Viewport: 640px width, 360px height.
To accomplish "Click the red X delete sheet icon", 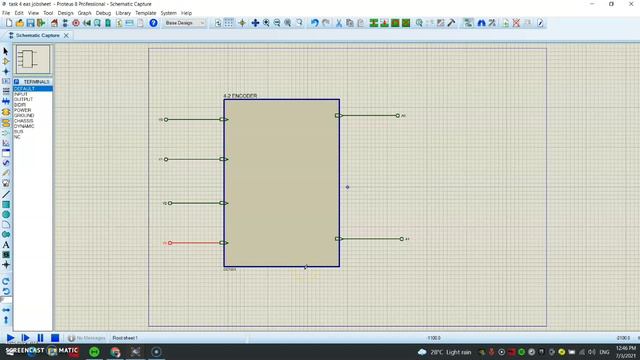I will (516, 23).
